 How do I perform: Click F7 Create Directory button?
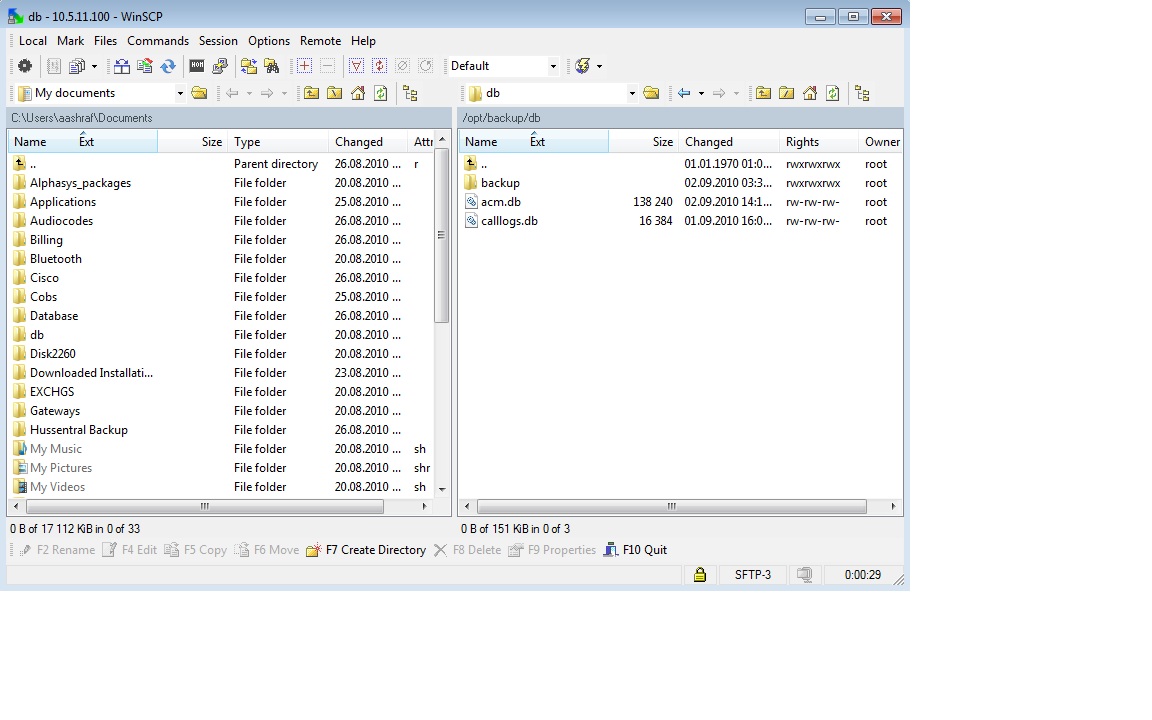coord(366,550)
